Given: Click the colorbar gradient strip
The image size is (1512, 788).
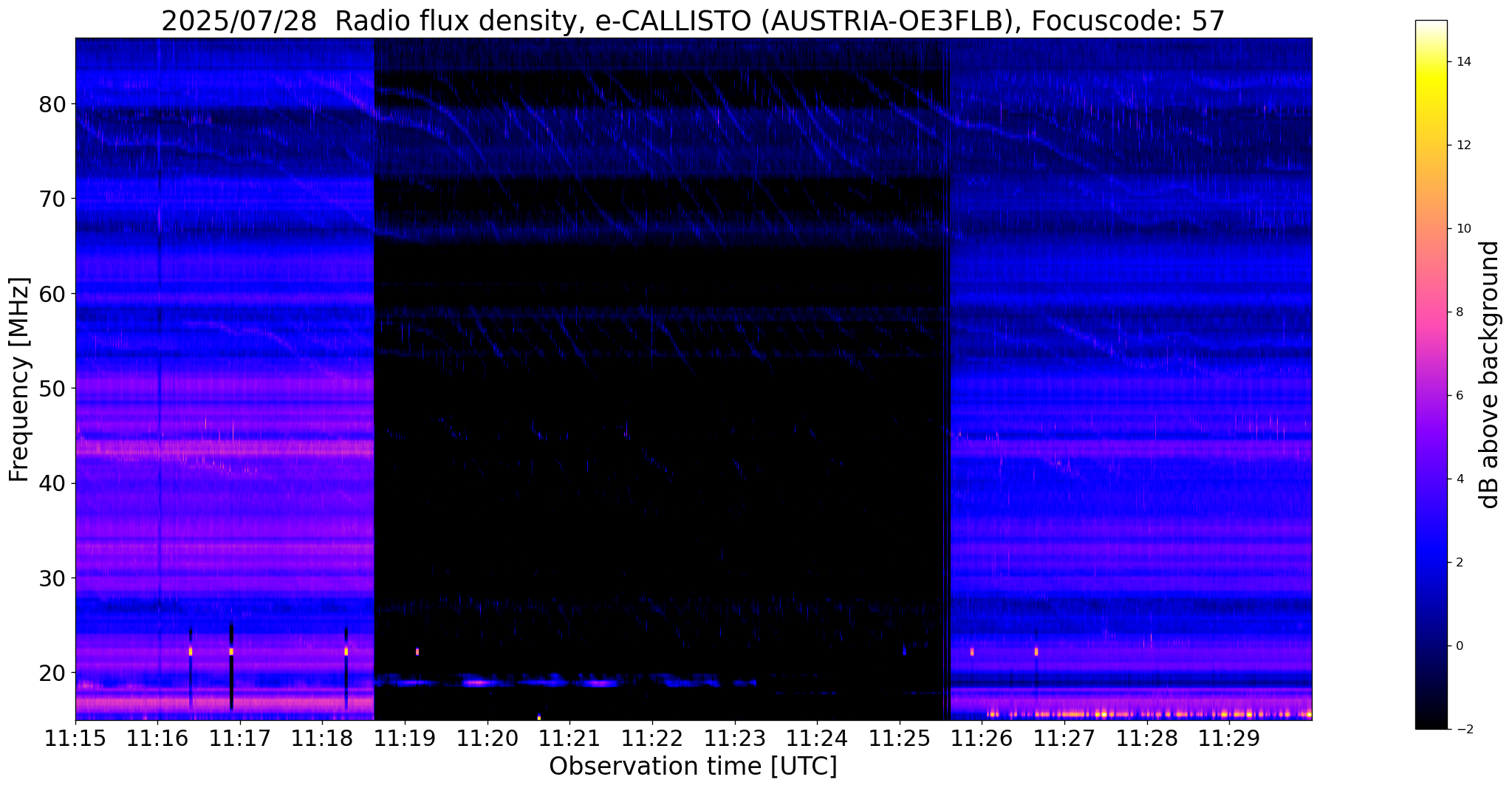Looking at the screenshot, I should [1431, 374].
